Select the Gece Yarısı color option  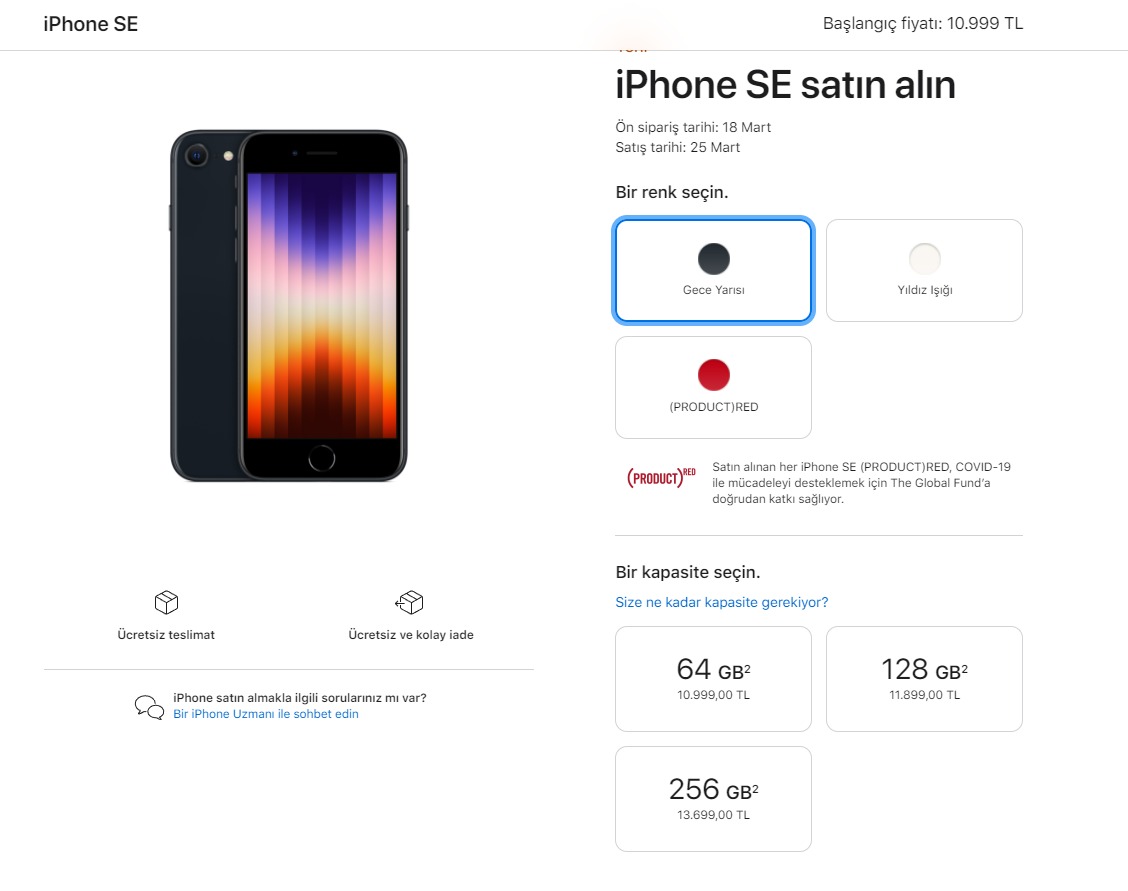[x=713, y=271]
